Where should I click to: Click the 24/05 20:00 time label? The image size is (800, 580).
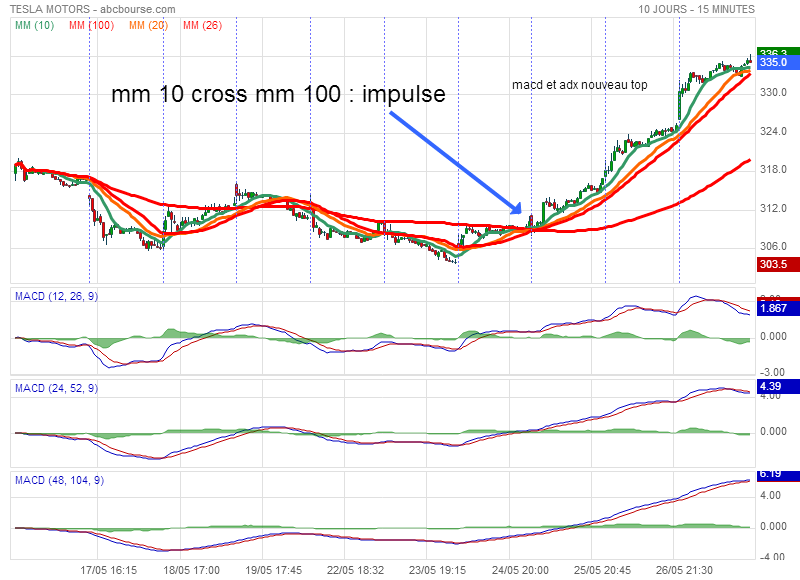point(520,570)
